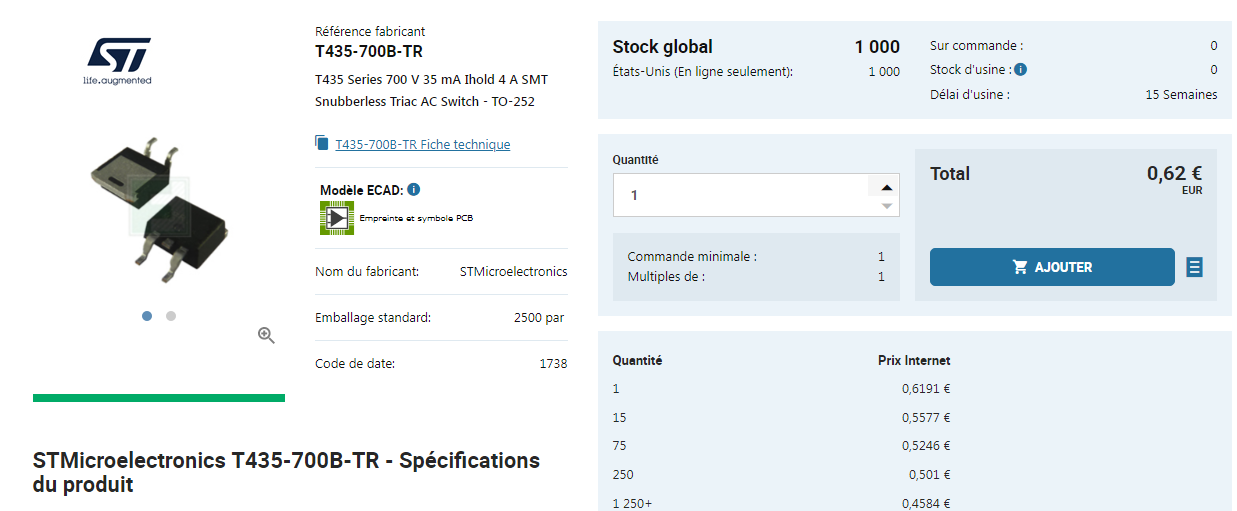Click the AJOUTER add-to-cart button
The width and height of the screenshot is (1237, 511).
click(x=1052, y=267)
